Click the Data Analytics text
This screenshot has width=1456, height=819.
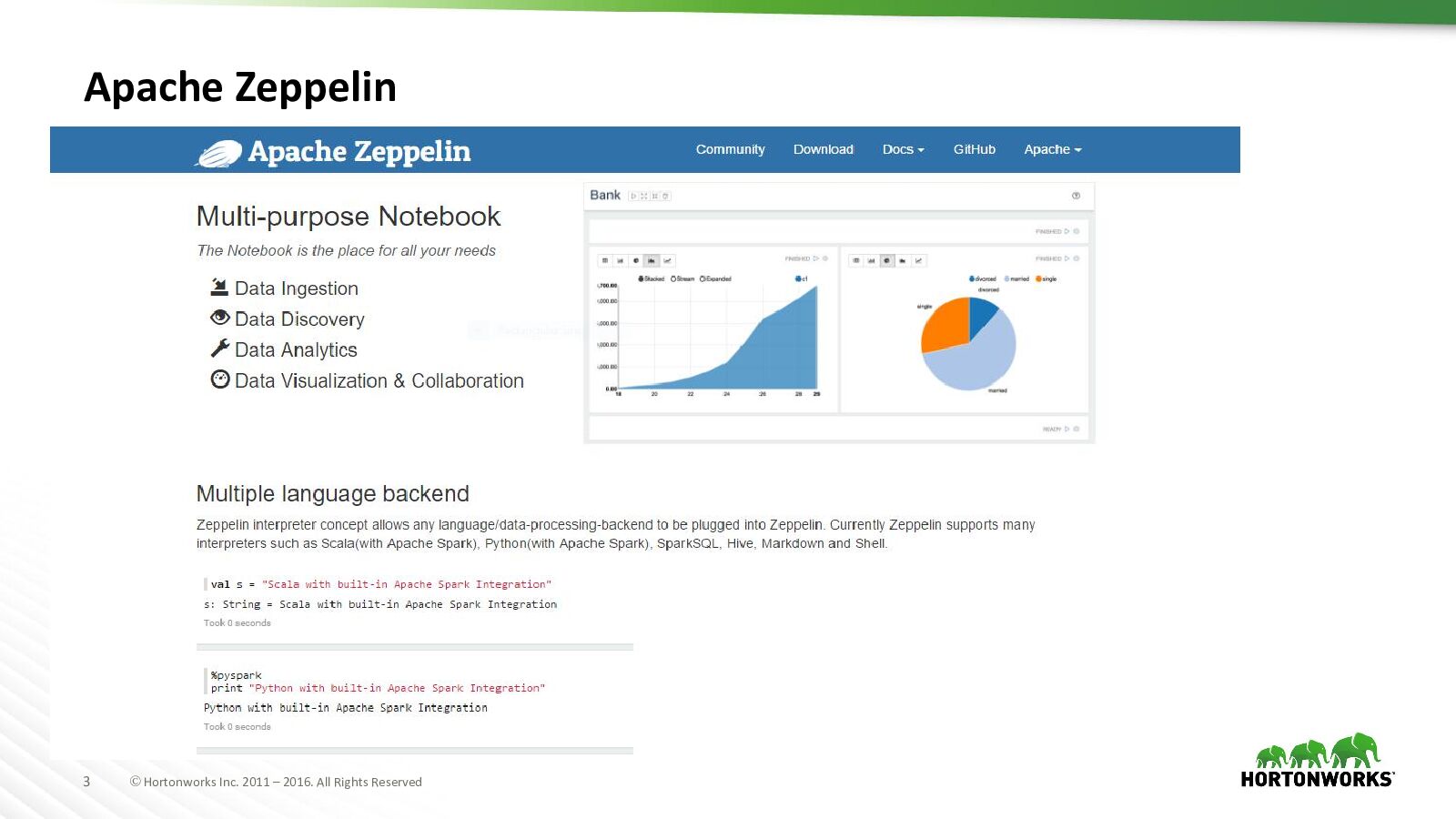[x=296, y=350]
